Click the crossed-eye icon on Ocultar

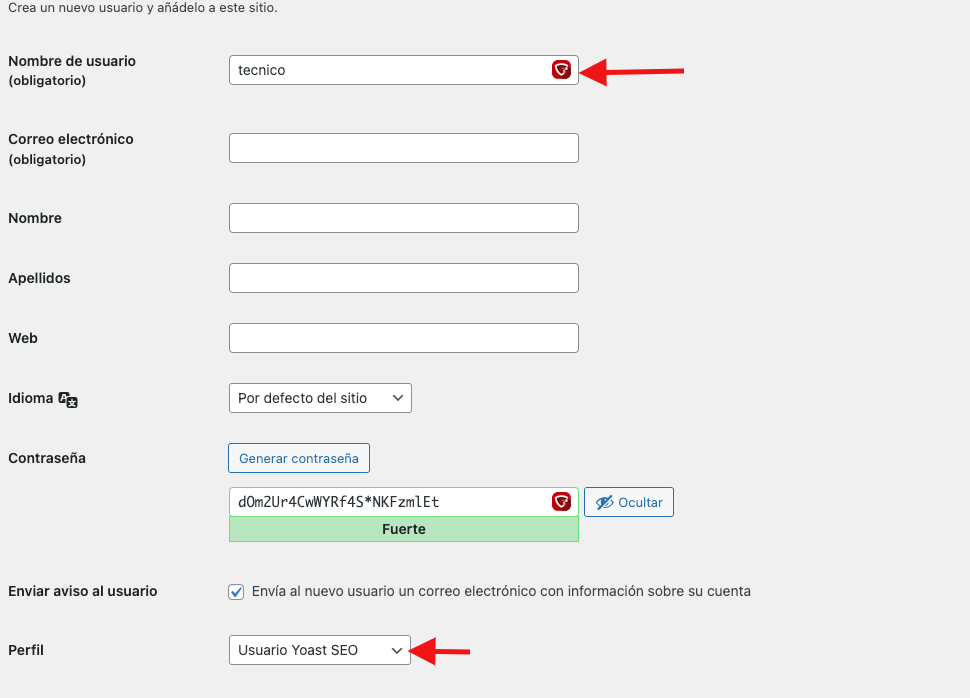[x=604, y=502]
